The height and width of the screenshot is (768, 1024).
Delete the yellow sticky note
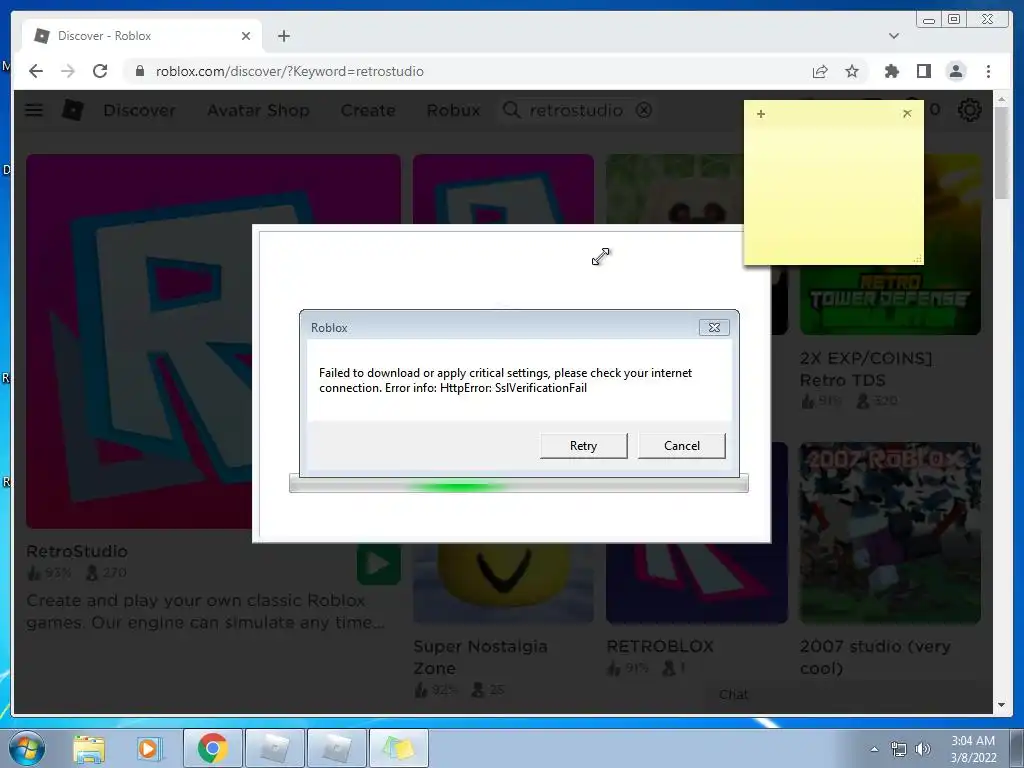coord(907,114)
